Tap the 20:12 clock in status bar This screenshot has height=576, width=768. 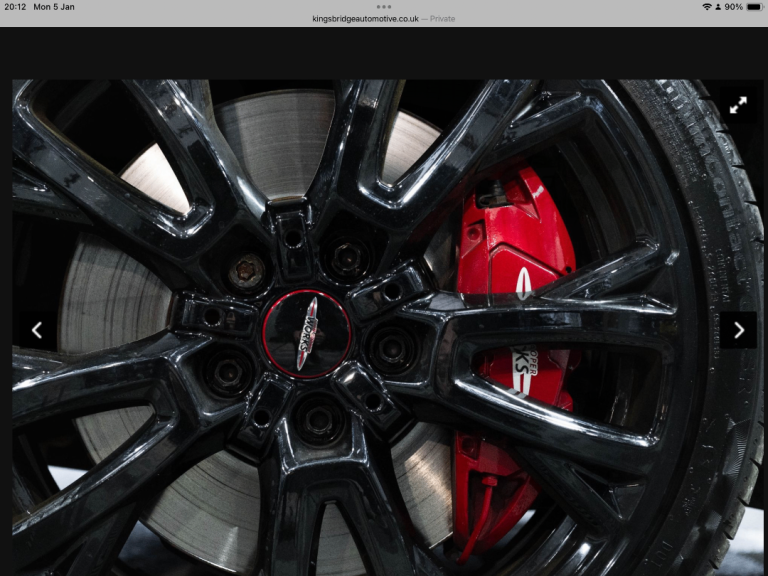click(x=16, y=7)
